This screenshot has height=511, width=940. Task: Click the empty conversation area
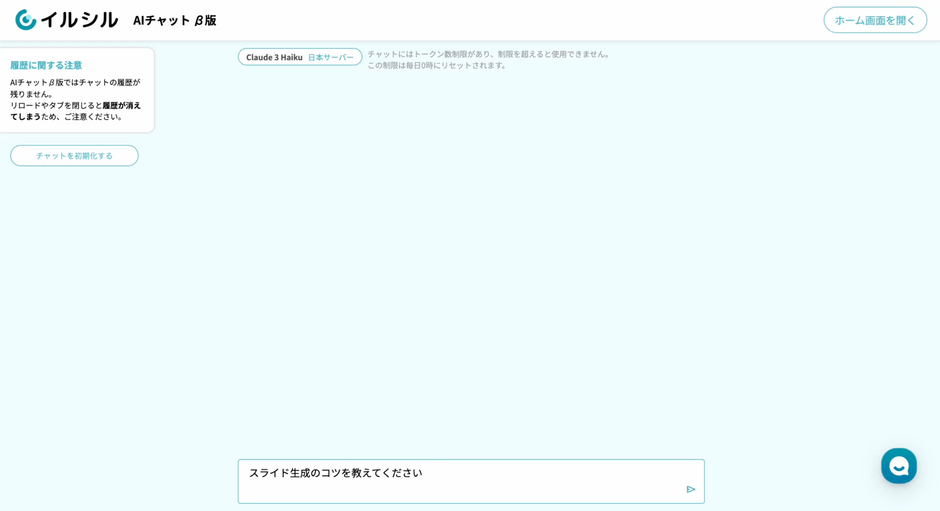click(x=470, y=260)
